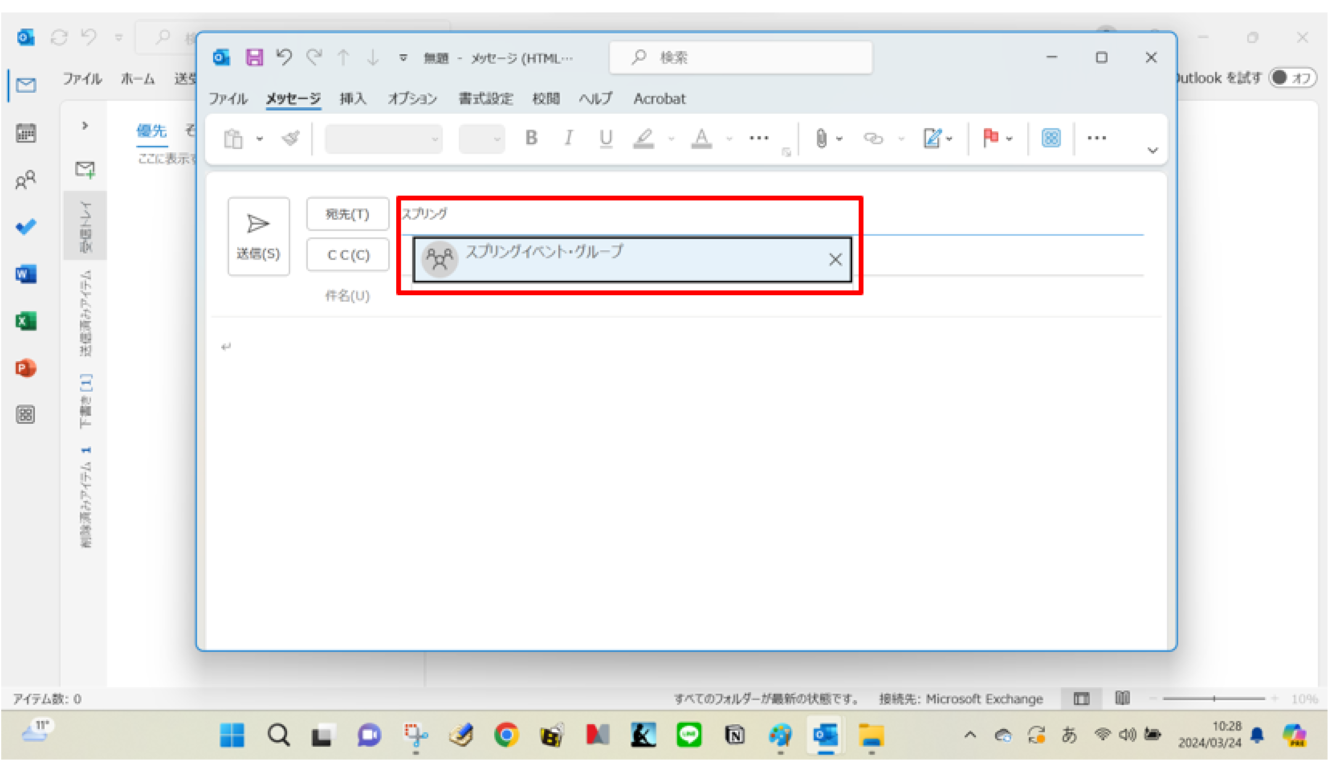Click the attach file paperclip icon
The height and width of the screenshot is (768, 1344).
(821, 139)
